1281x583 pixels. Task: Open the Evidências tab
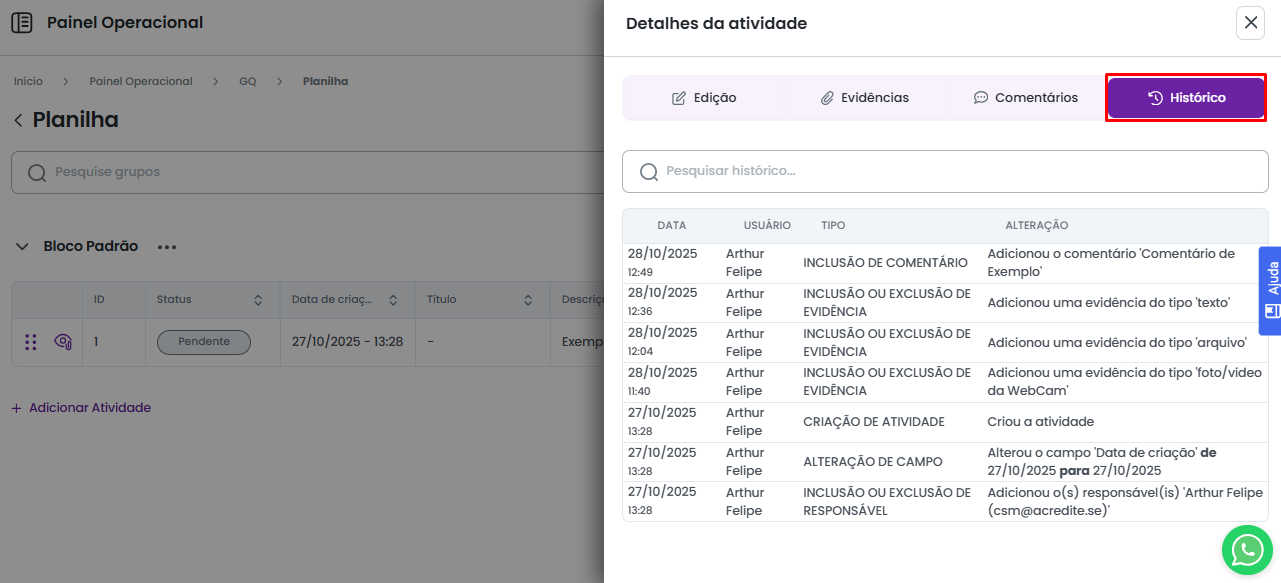click(864, 98)
